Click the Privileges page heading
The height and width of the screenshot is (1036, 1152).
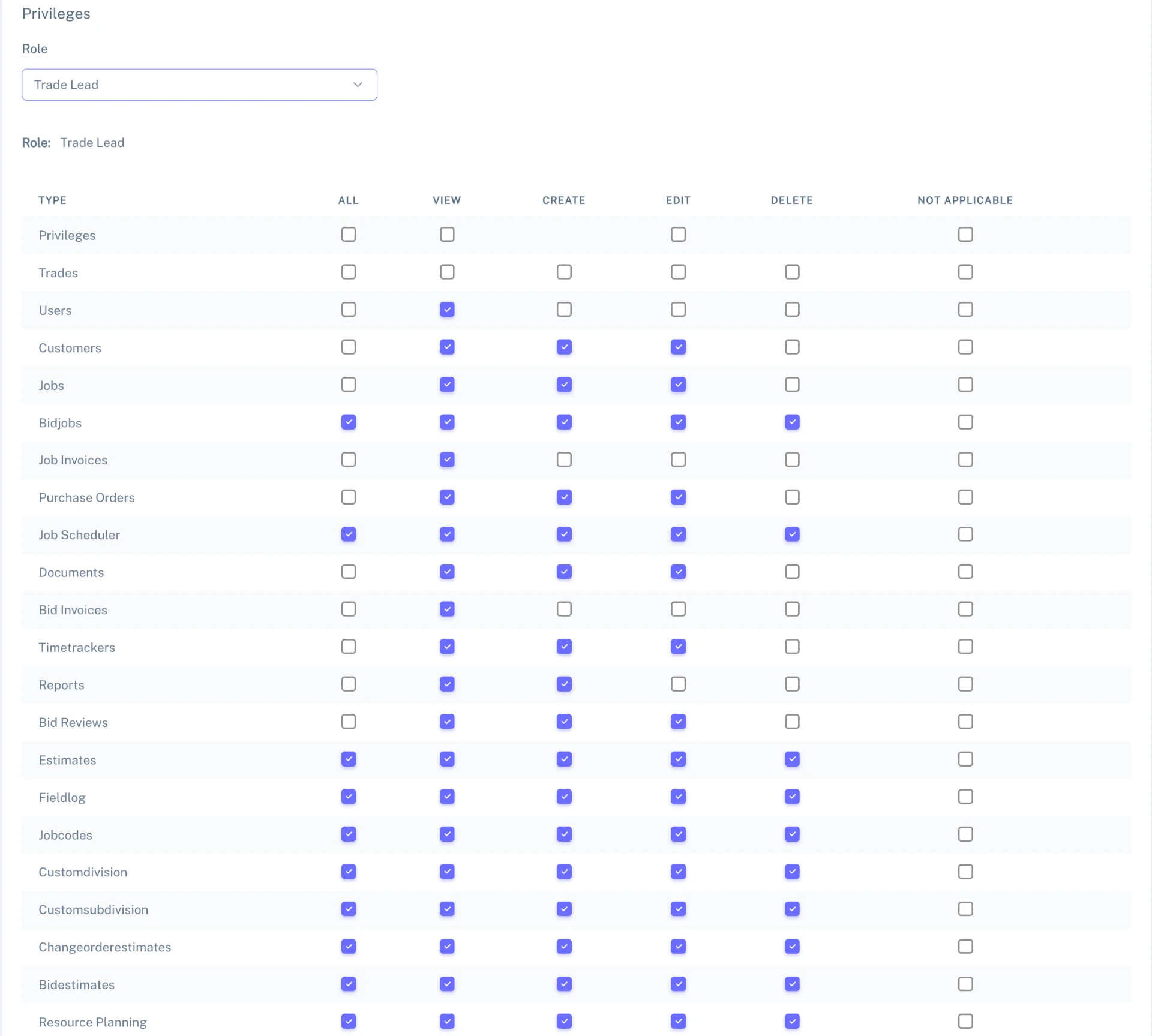(56, 14)
